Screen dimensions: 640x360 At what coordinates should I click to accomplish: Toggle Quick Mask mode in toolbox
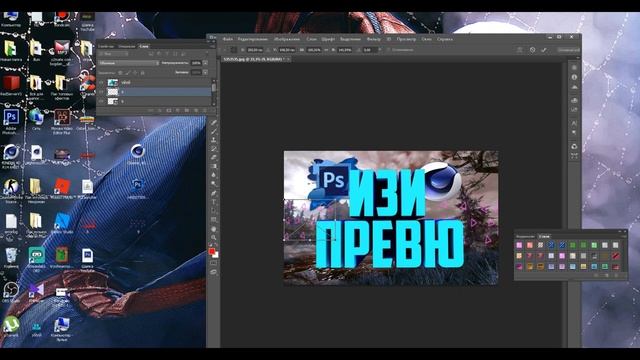(x=213, y=263)
